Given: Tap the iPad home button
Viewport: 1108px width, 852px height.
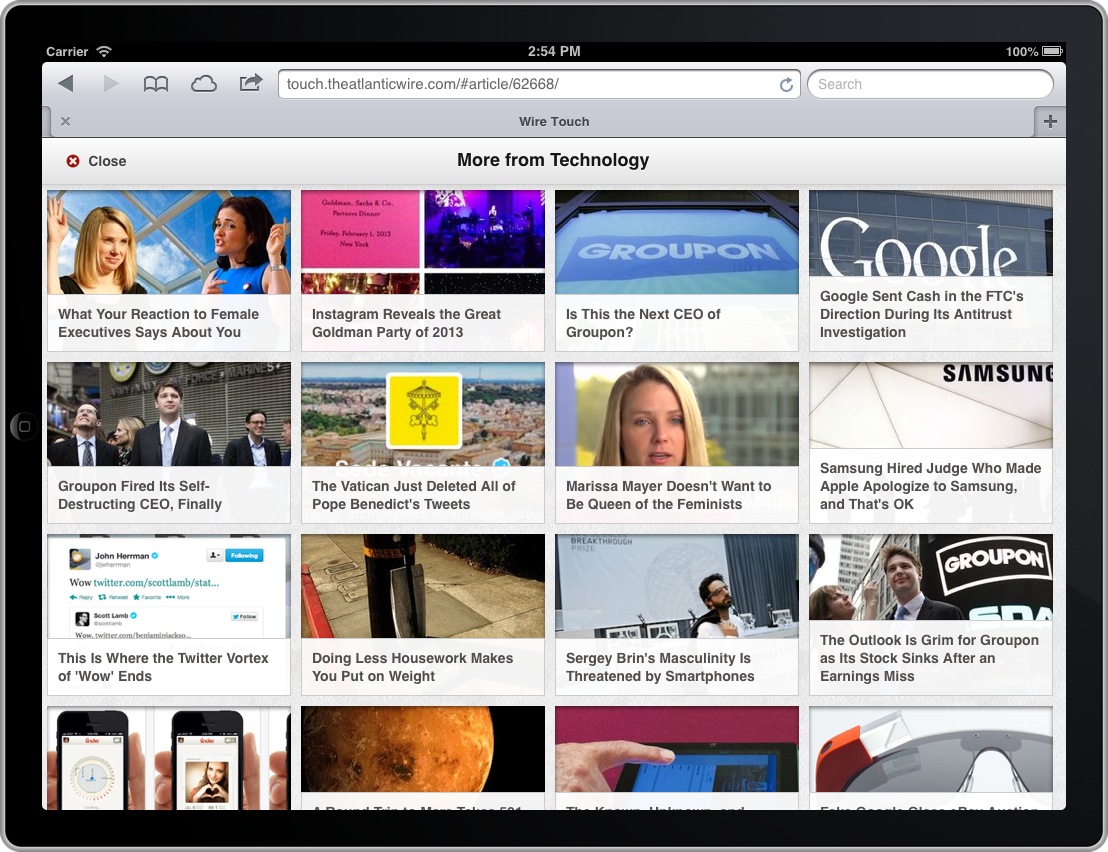Looking at the screenshot, I should [24, 427].
